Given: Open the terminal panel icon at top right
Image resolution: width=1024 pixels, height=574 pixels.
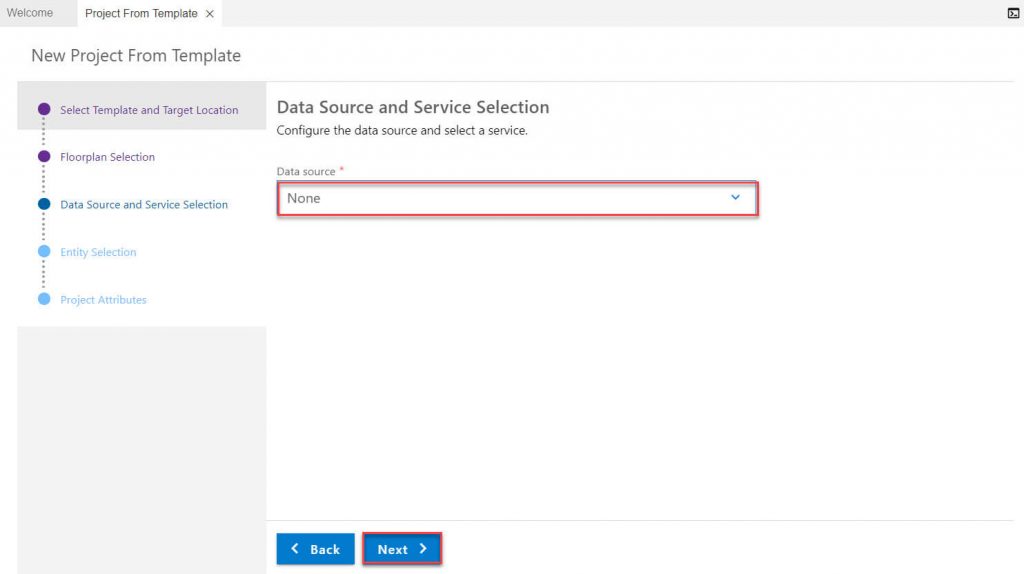Looking at the screenshot, I should point(1013,13).
